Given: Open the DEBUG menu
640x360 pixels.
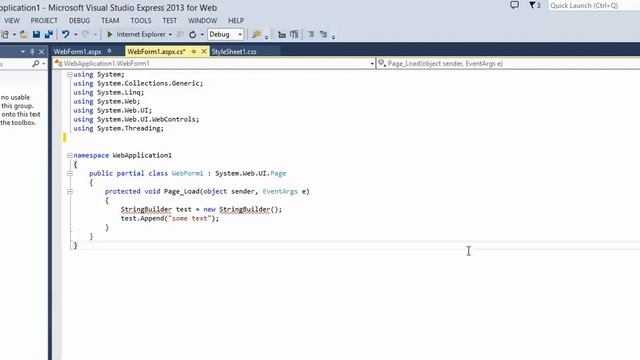Looking at the screenshot, I should (79, 20).
